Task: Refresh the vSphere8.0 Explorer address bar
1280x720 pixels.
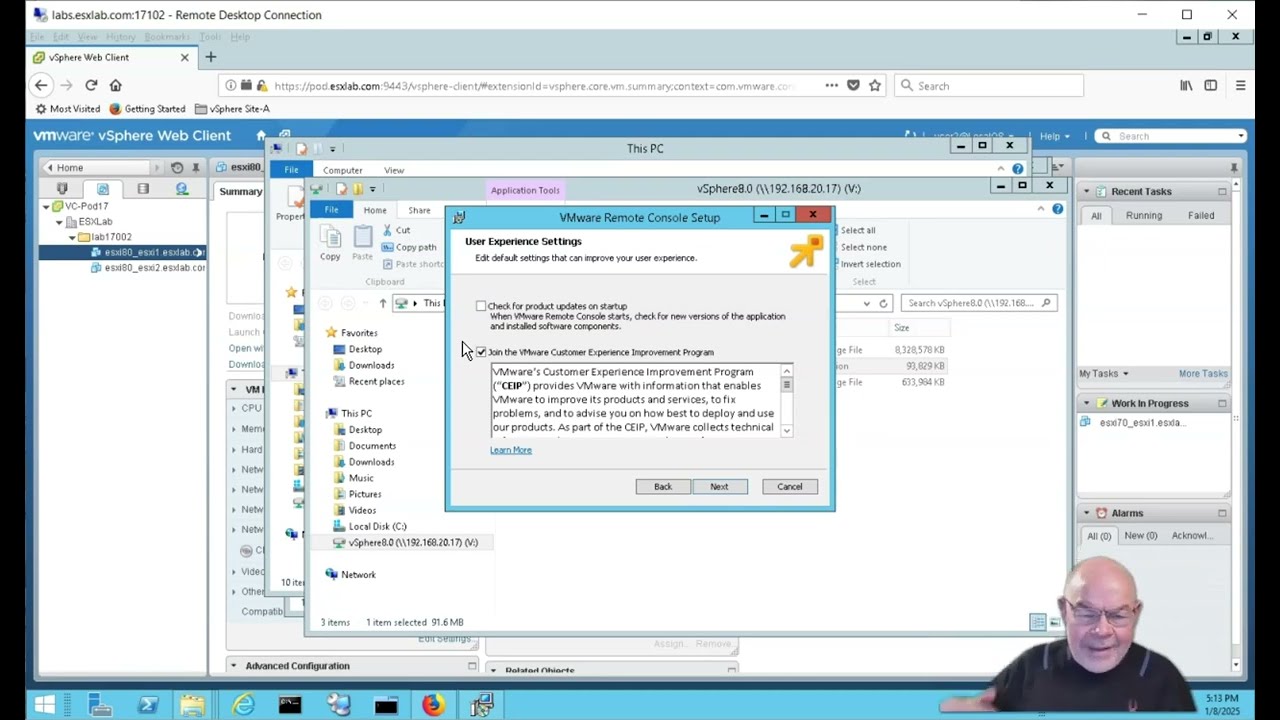Action: point(883,303)
